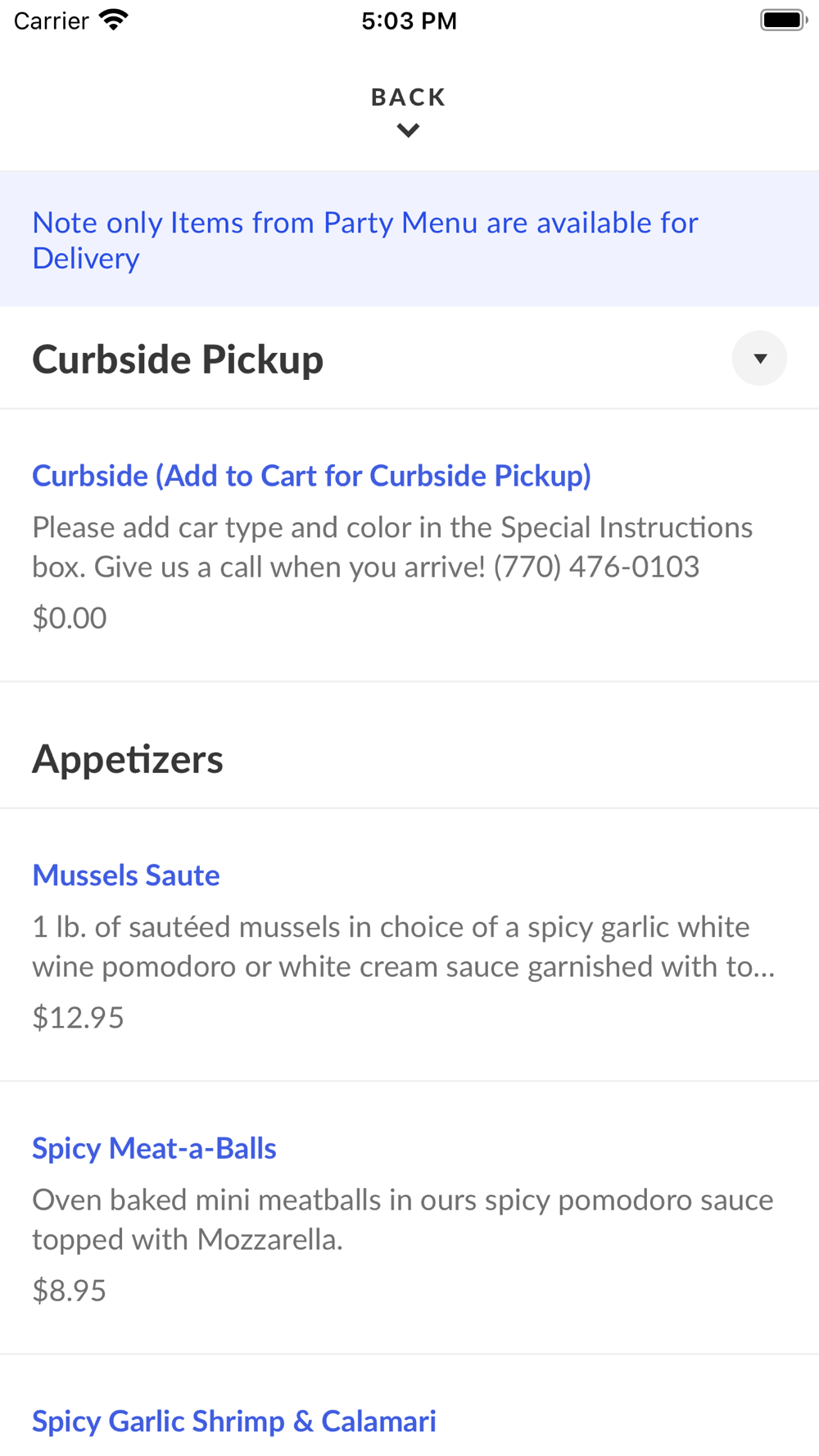Tap the Curbside Pickup section heading
The image size is (819, 1456).
pos(178,359)
